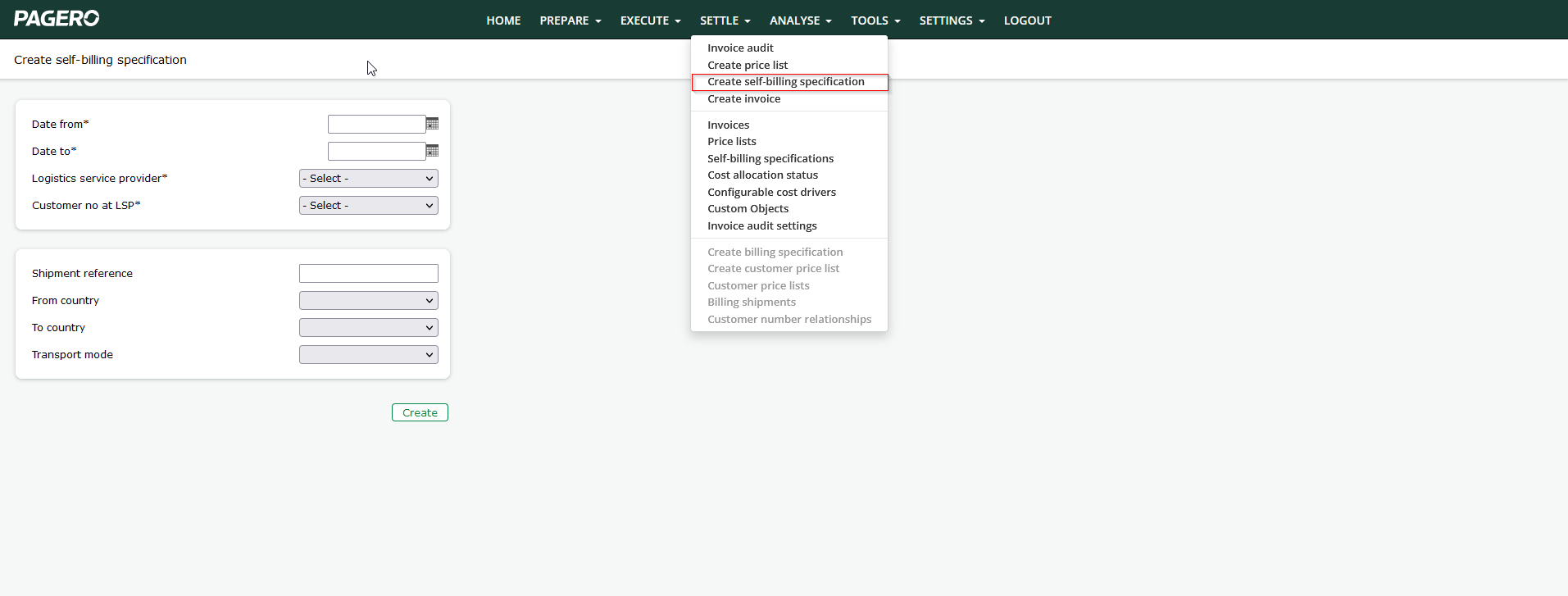Open calendar picker for Date to

click(x=433, y=151)
